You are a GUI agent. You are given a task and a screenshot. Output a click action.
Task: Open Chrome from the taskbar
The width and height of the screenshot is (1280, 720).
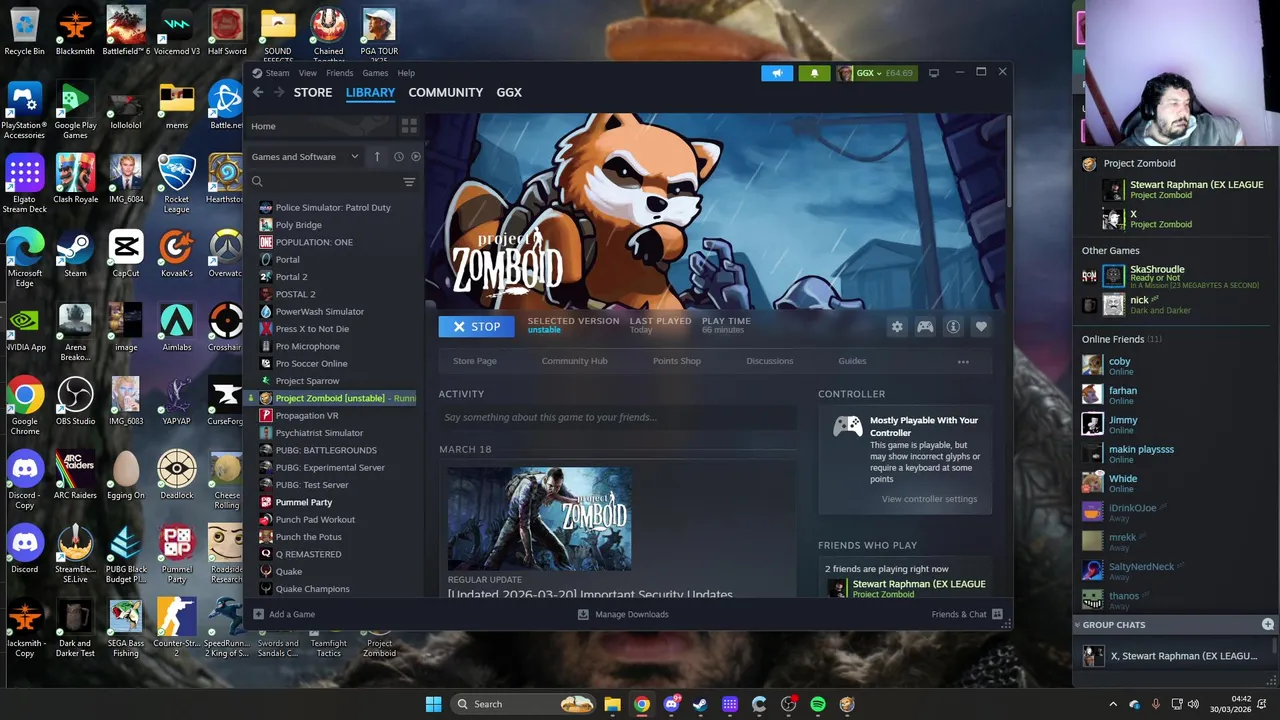(642, 704)
